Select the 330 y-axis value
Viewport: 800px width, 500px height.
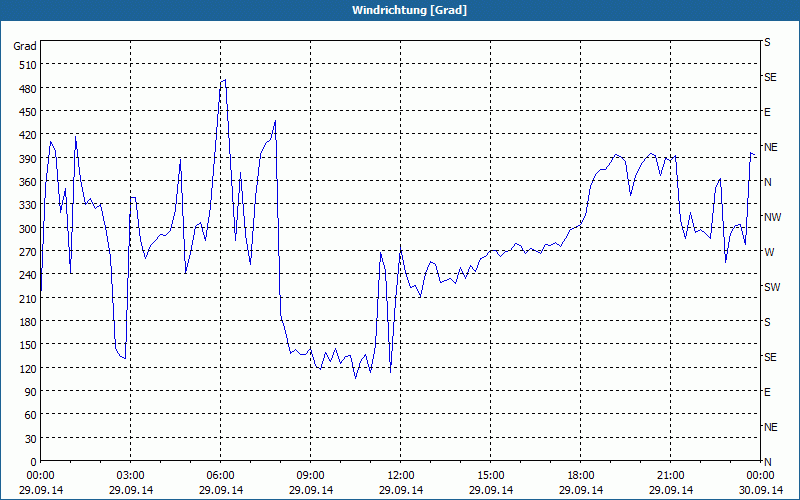28,205
